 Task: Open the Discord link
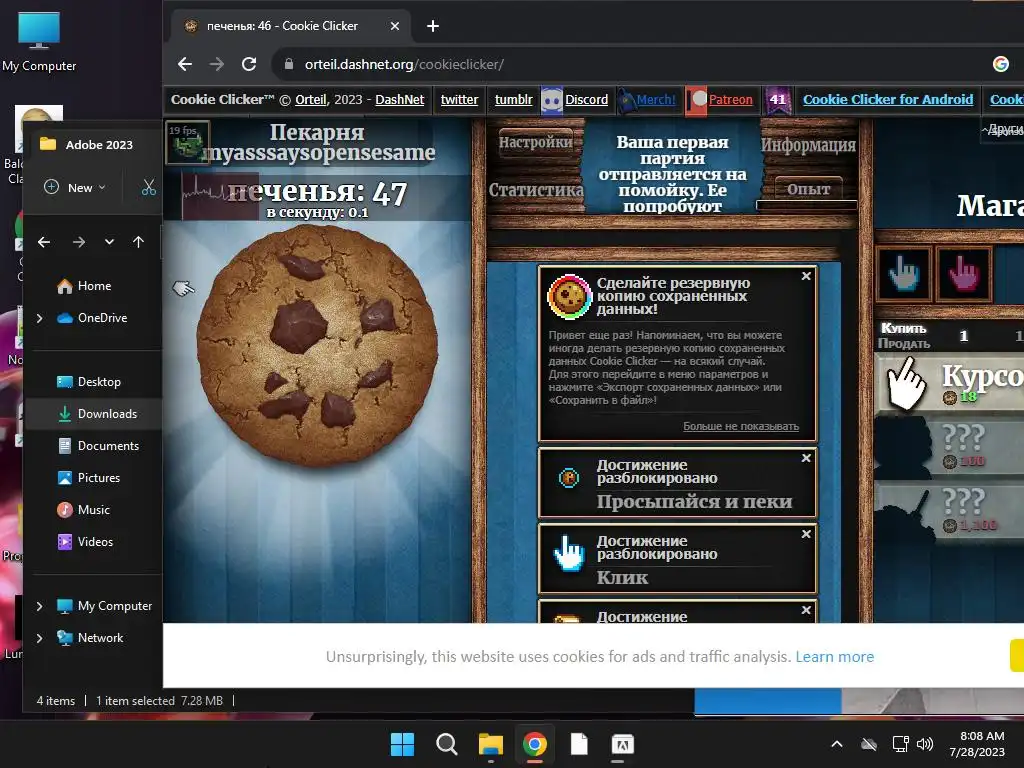pyautogui.click(x=586, y=99)
